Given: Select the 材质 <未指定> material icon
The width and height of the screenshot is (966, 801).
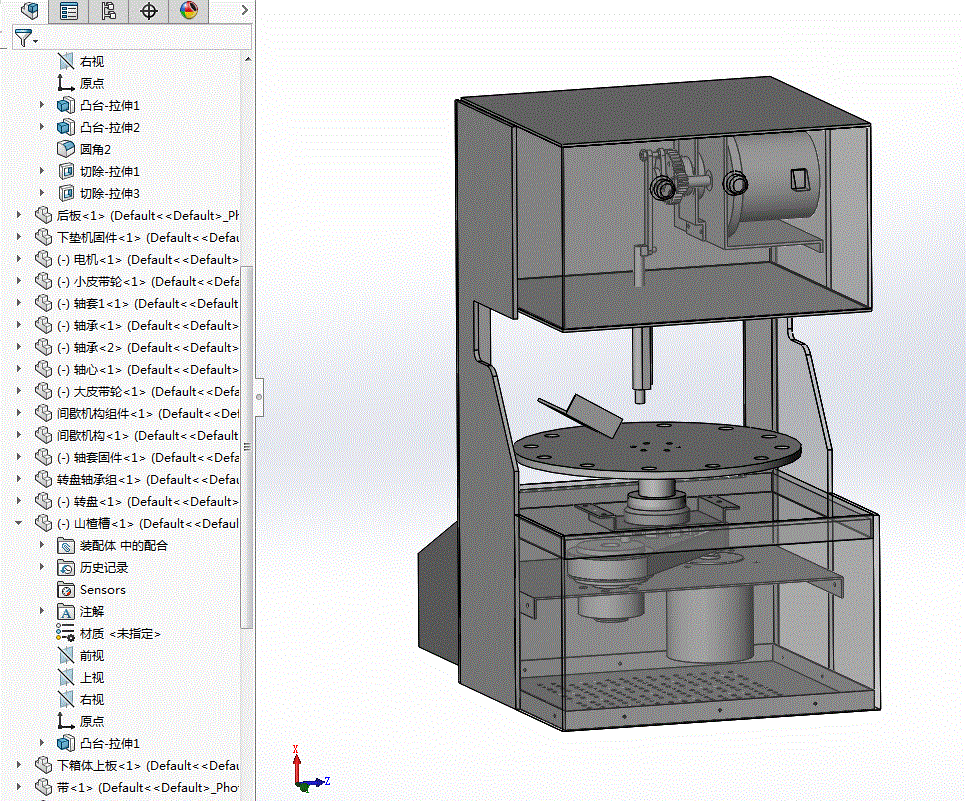Looking at the screenshot, I should 66,633.
